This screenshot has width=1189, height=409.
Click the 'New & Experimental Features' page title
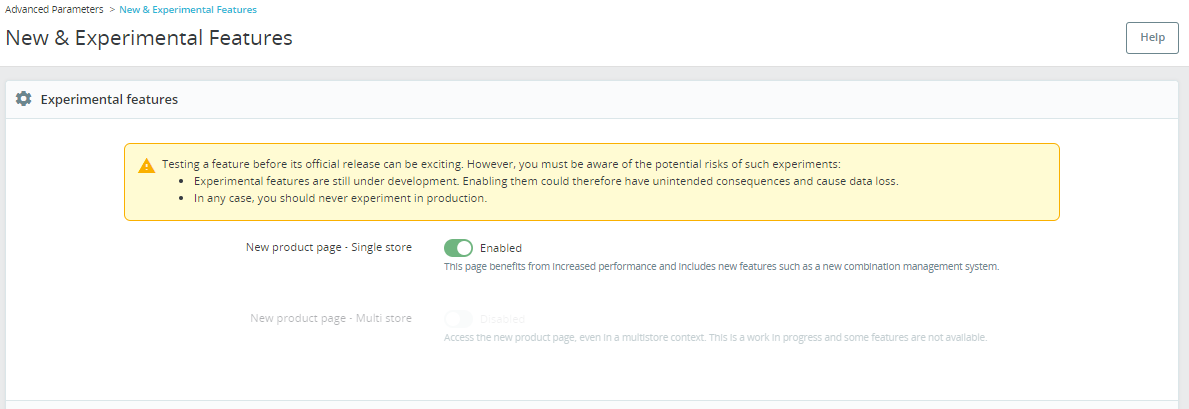(149, 38)
